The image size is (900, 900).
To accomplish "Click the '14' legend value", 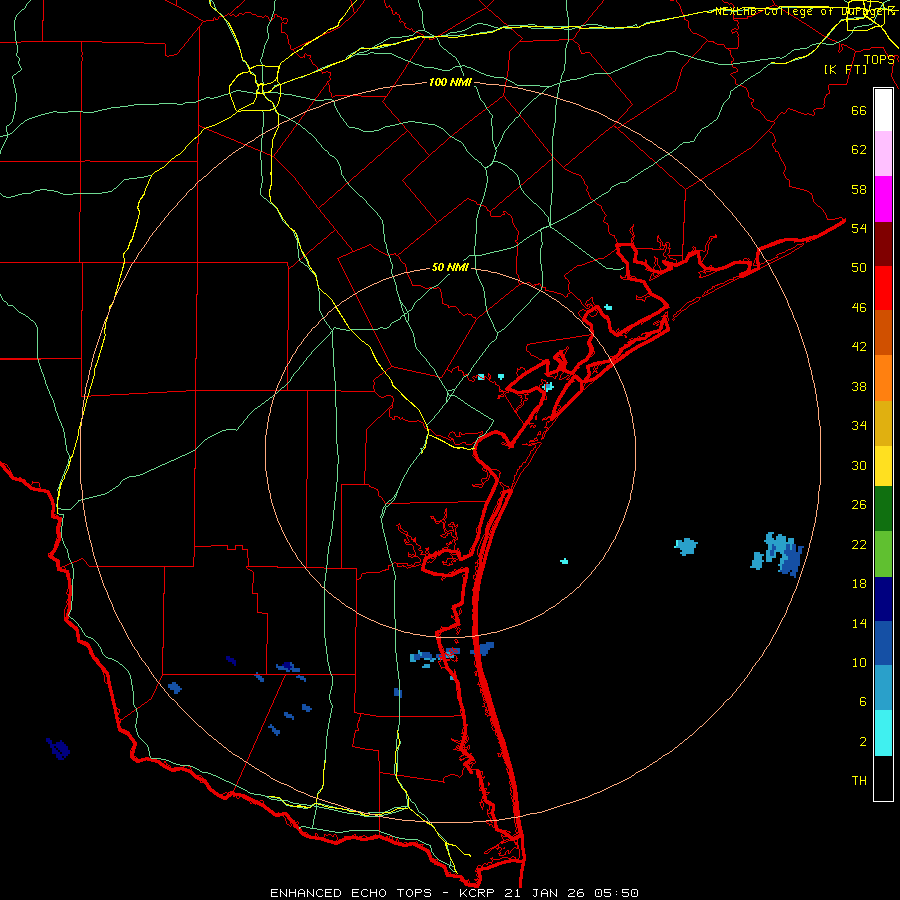I will [859, 623].
